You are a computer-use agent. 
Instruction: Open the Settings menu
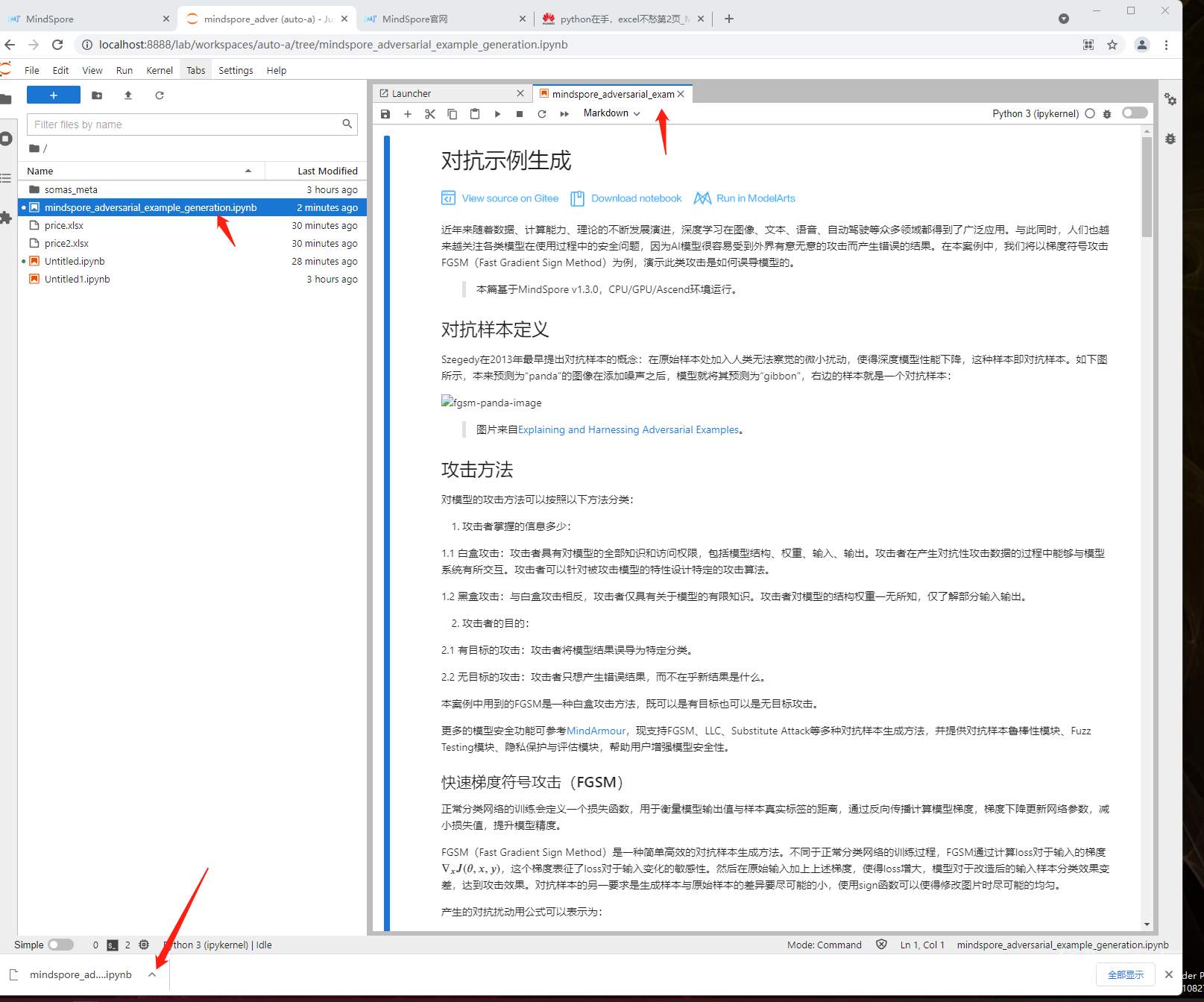tap(236, 70)
